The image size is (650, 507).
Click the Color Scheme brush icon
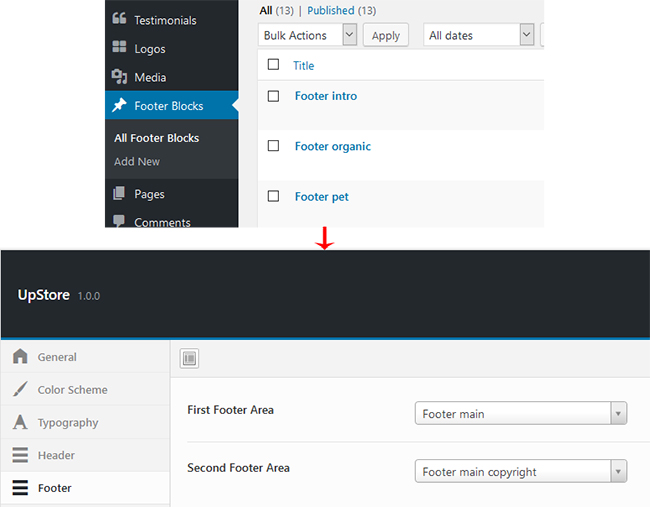(x=20, y=390)
